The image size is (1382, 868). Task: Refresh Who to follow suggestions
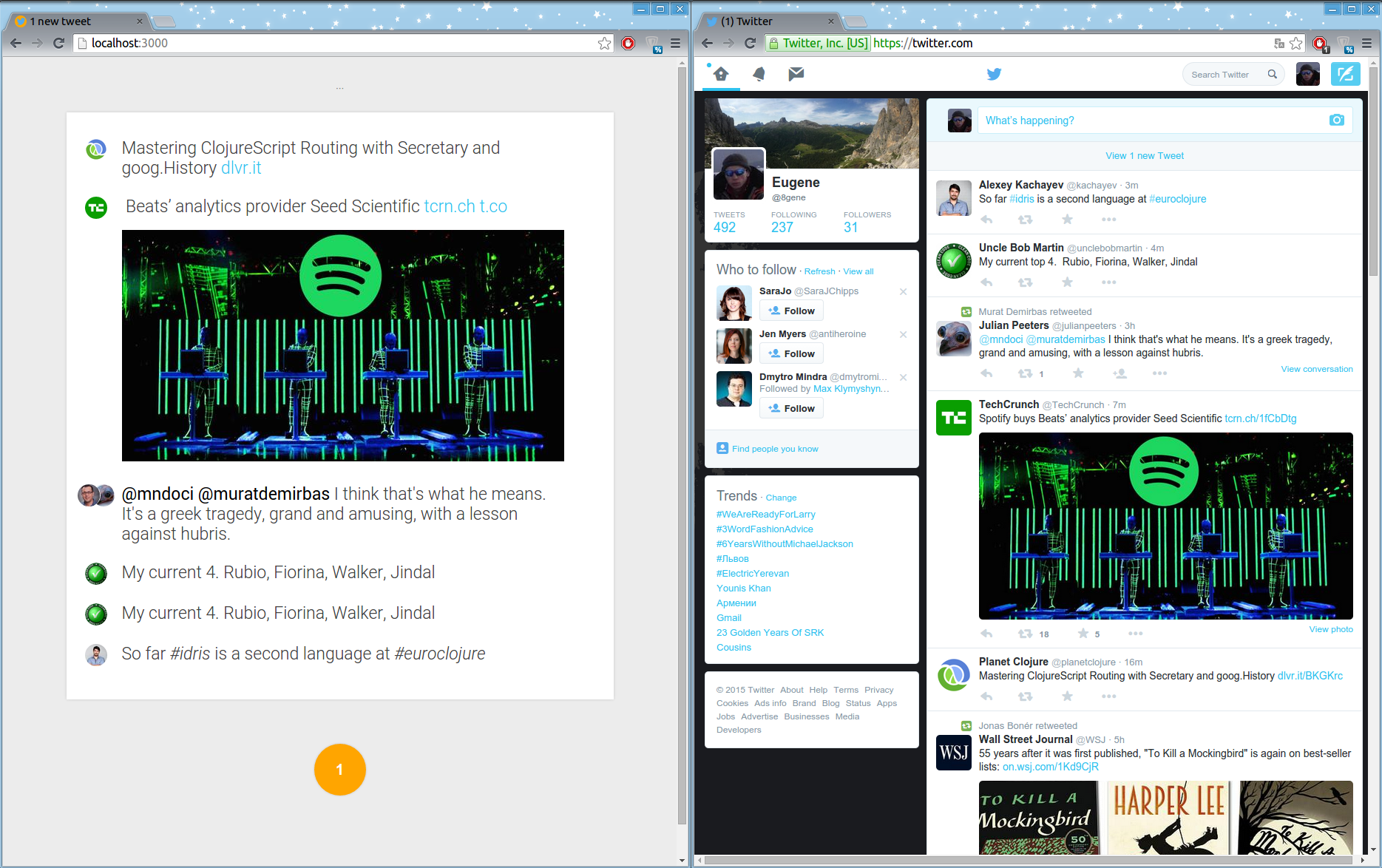point(819,271)
